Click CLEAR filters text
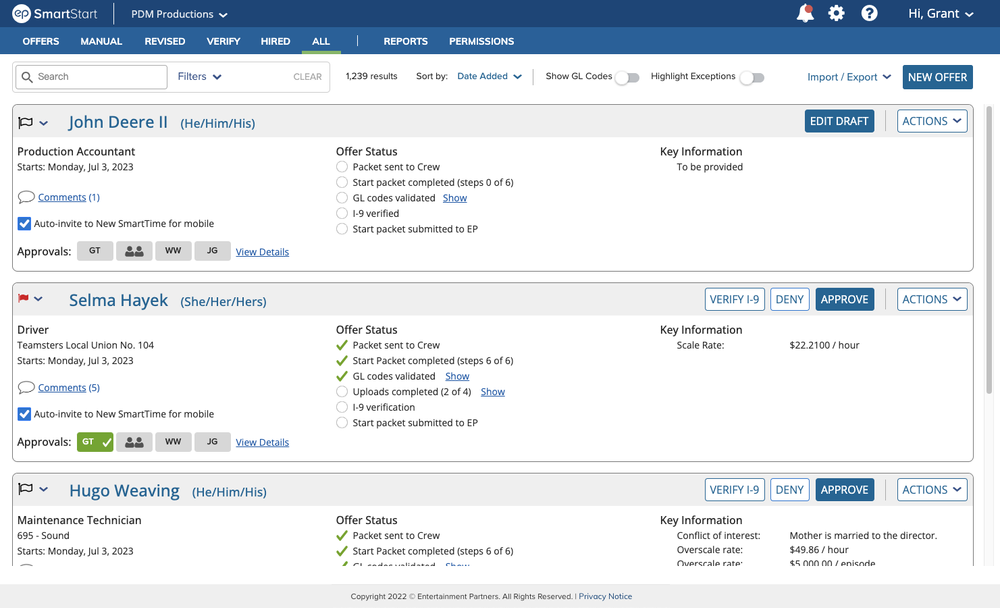The image size is (1000, 608). (307, 77)
